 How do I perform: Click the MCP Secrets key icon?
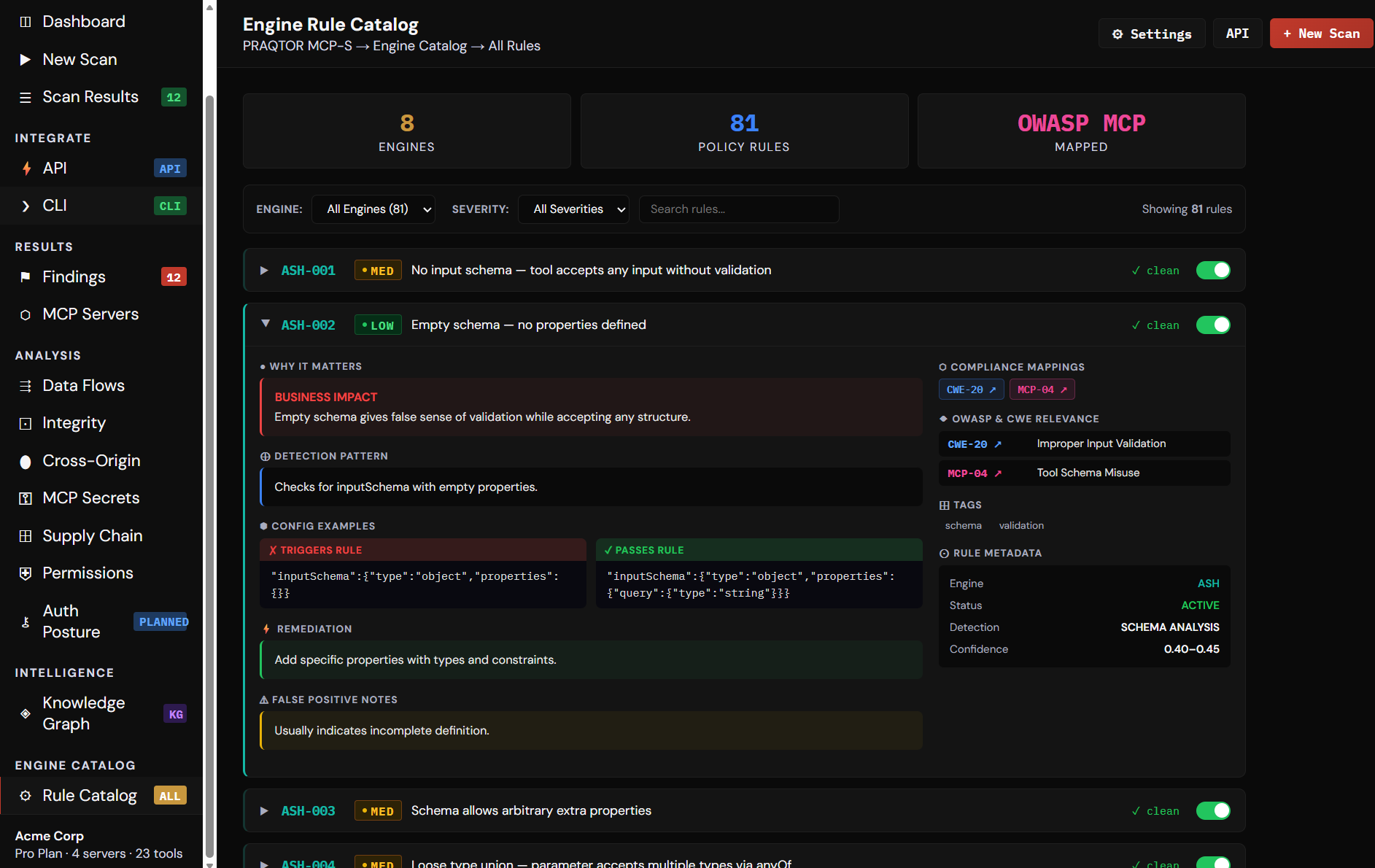26,498
